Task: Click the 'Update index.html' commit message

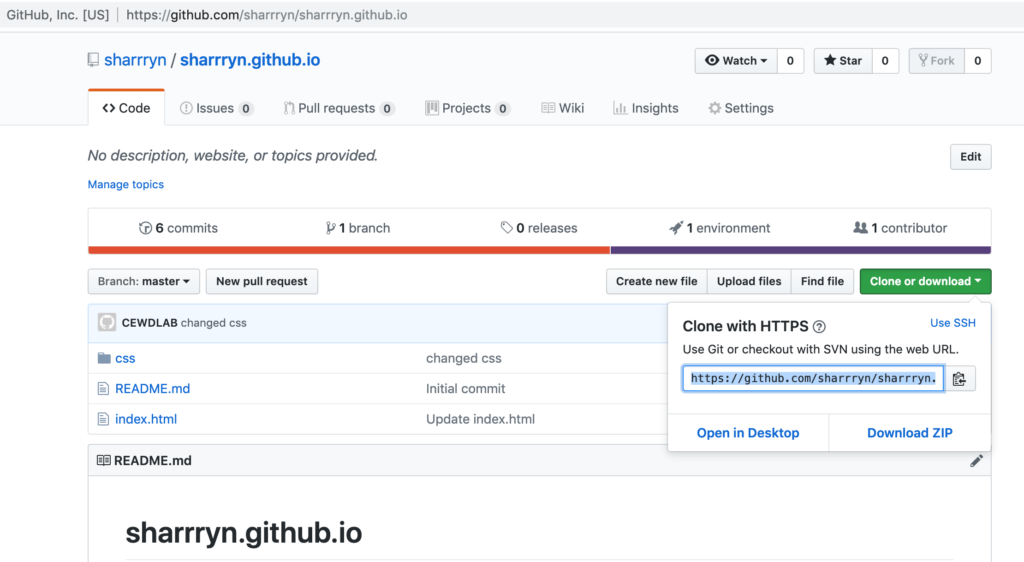Action: (480, 419)
